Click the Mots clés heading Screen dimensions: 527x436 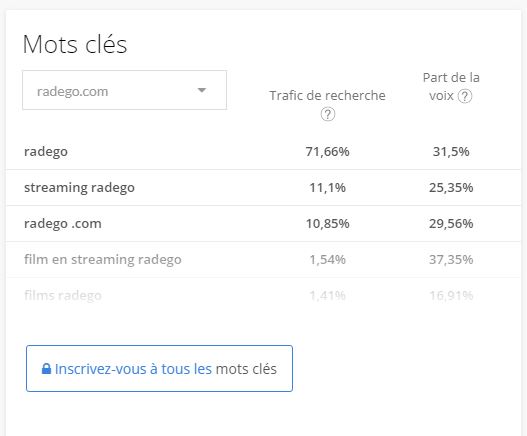(75, 44)
